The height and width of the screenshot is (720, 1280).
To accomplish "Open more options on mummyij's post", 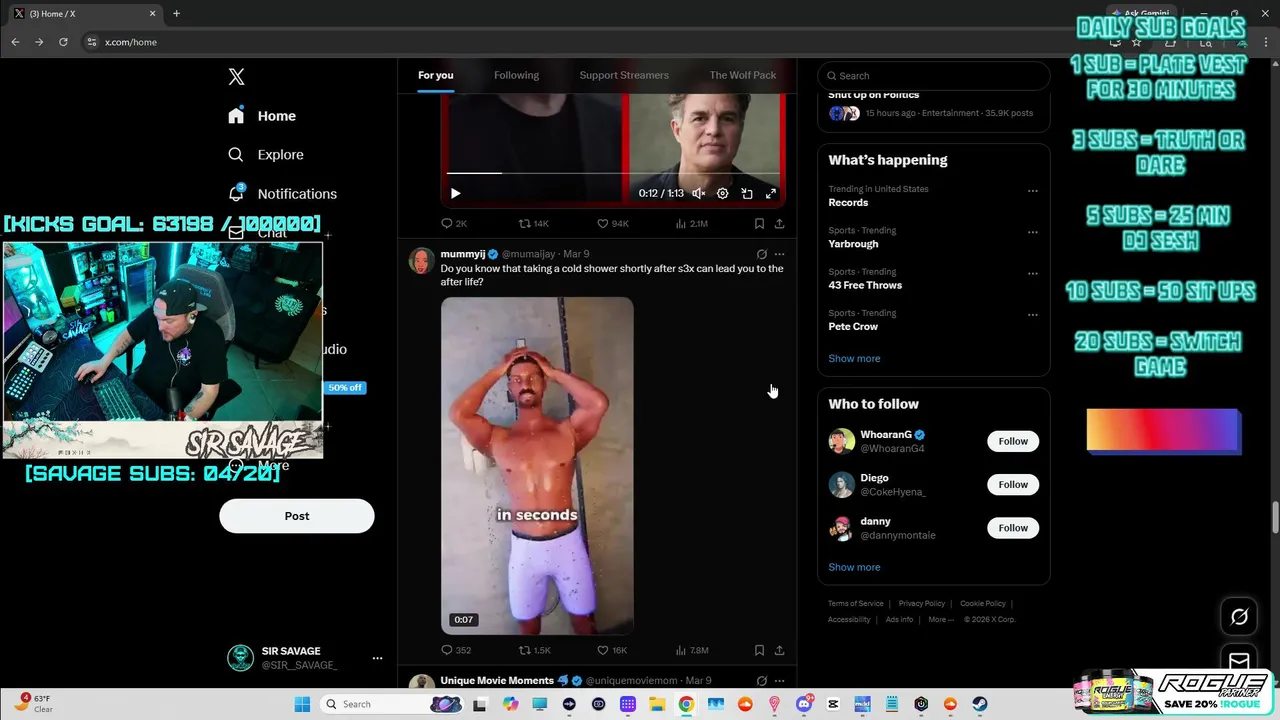I will tap(780, 254).
